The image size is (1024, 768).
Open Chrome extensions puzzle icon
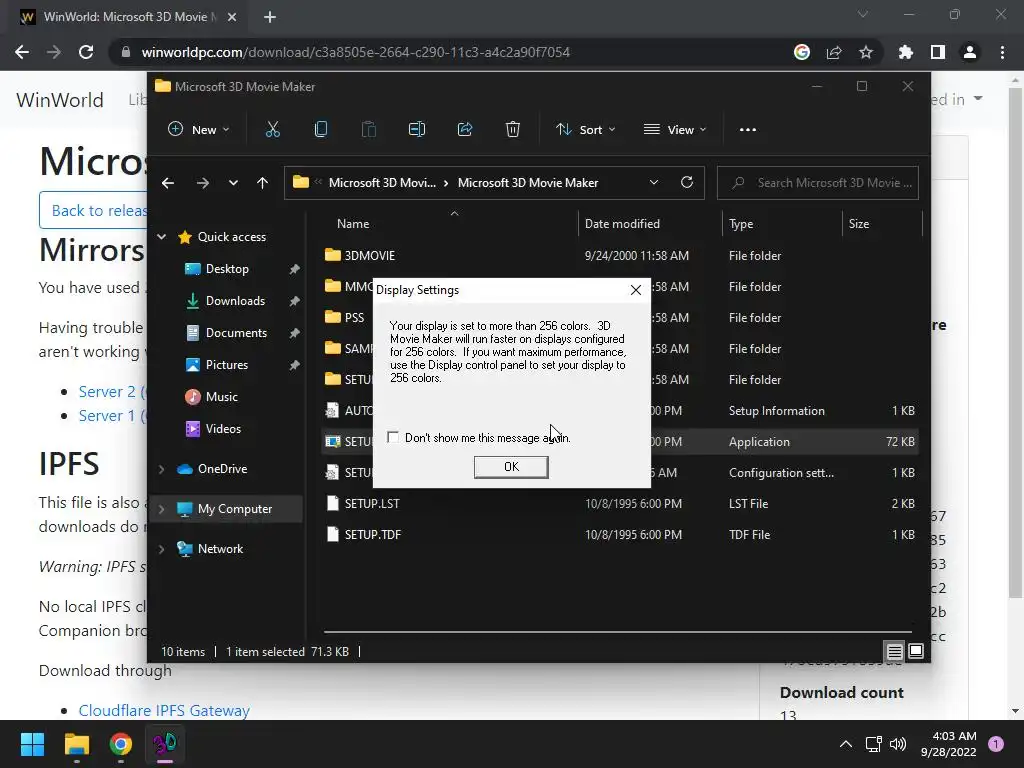tap(905, 52)
